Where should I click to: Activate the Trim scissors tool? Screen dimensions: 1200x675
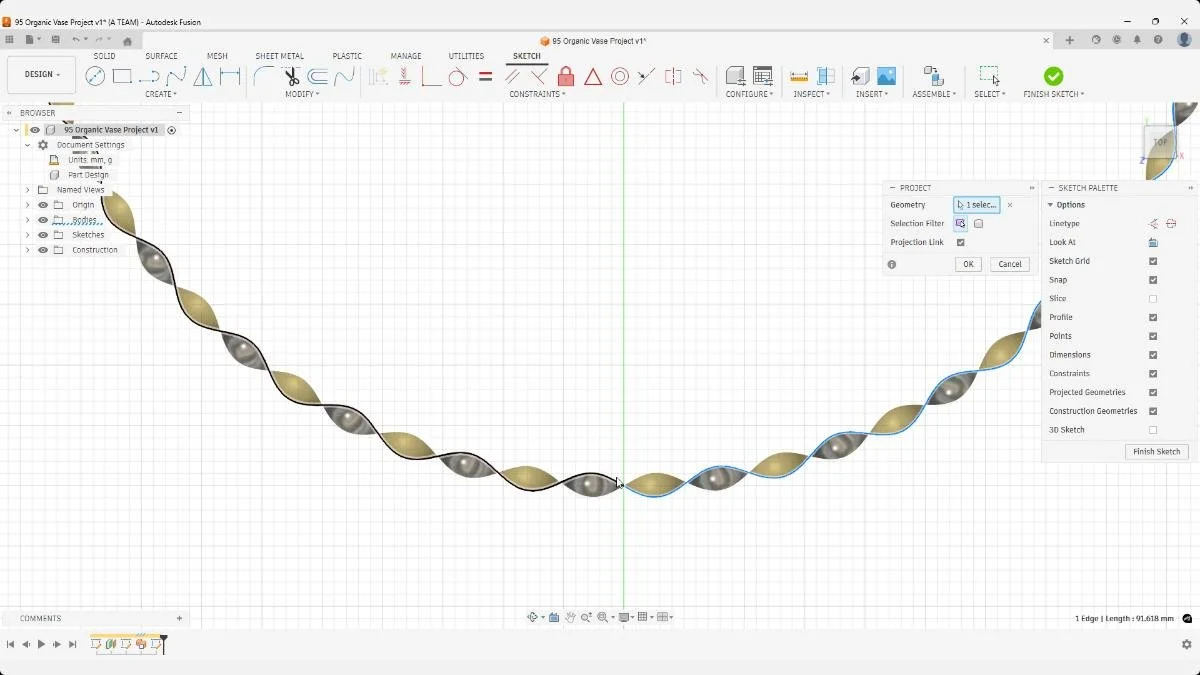tap(291, 76)
